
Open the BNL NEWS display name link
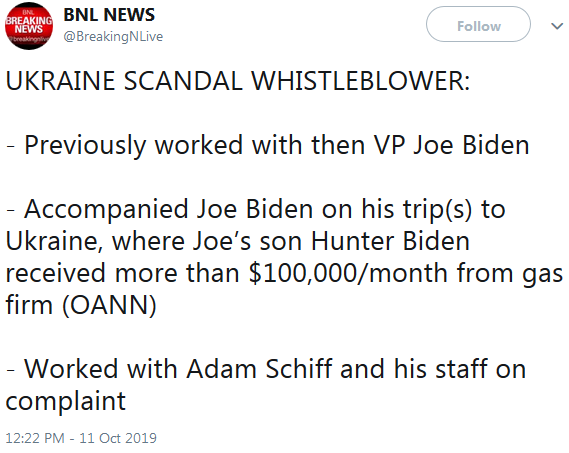[109, 15]
